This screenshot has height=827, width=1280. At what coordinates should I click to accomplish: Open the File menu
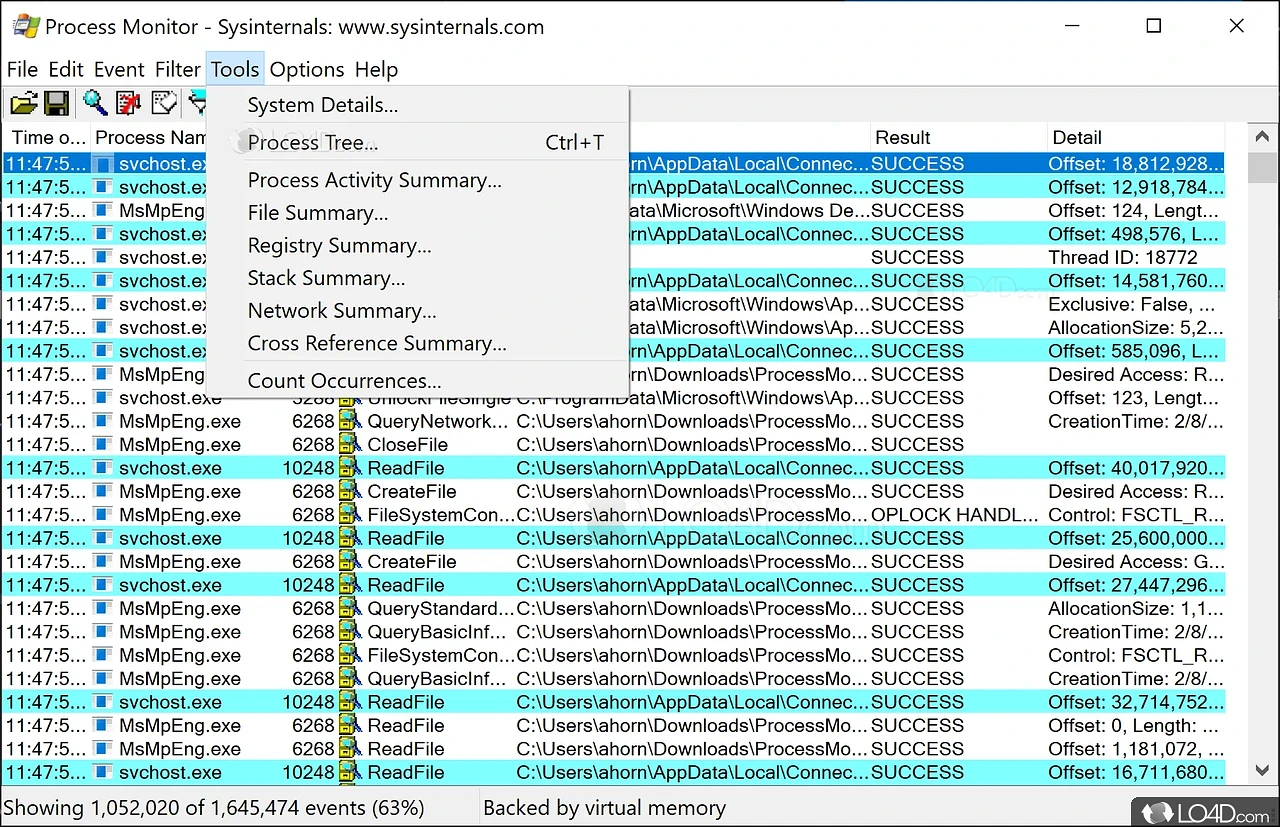pos(22,70)
